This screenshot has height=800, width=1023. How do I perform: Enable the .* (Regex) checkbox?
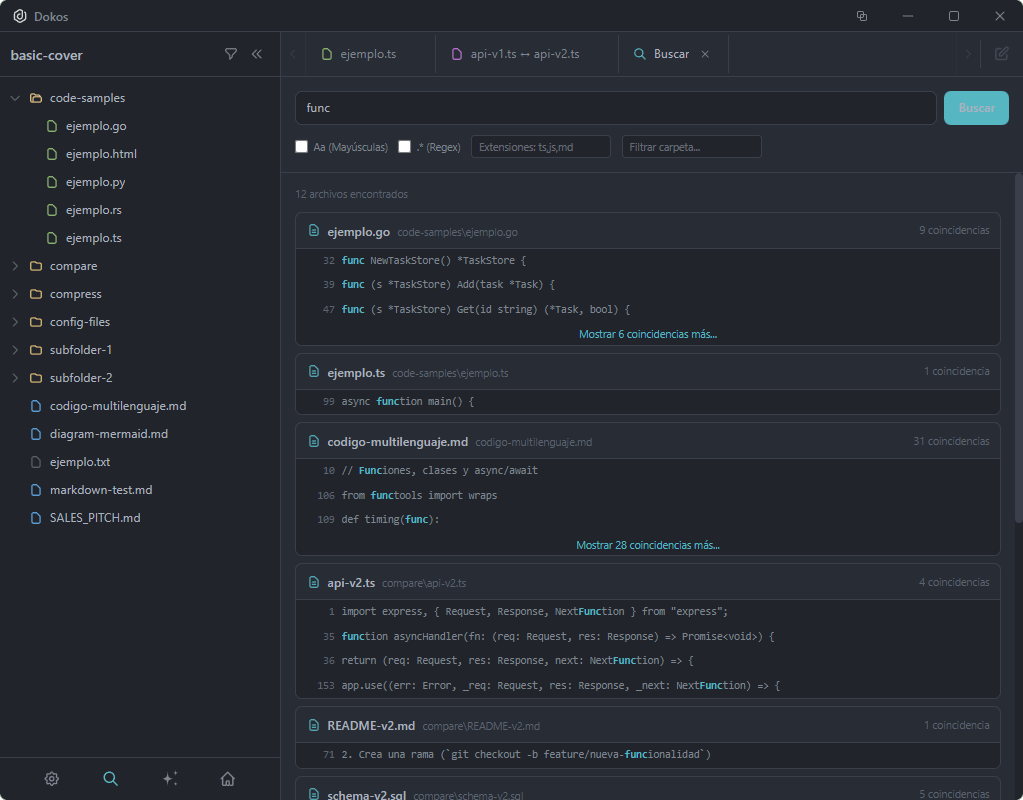405,147
